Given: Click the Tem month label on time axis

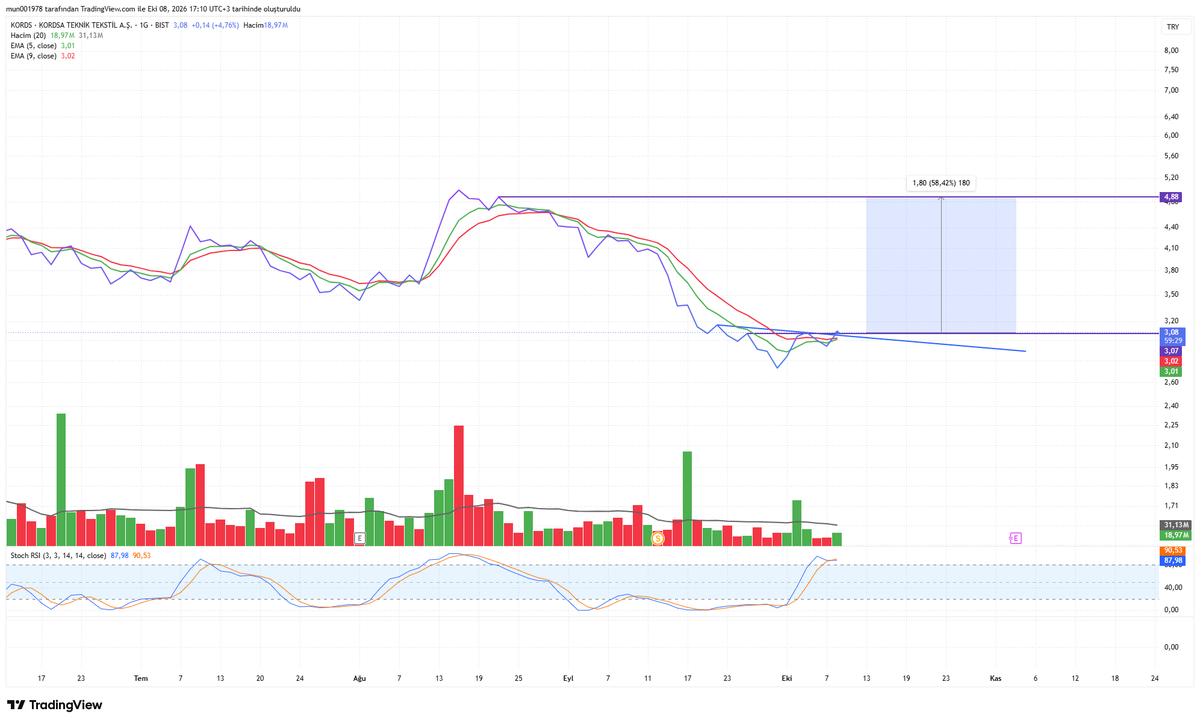Looking at the screenshot, I should (141, 678).
